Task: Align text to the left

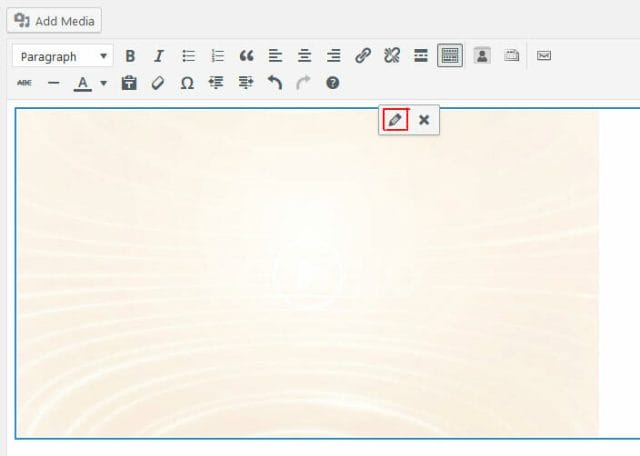Action: (x=275, y=57)
